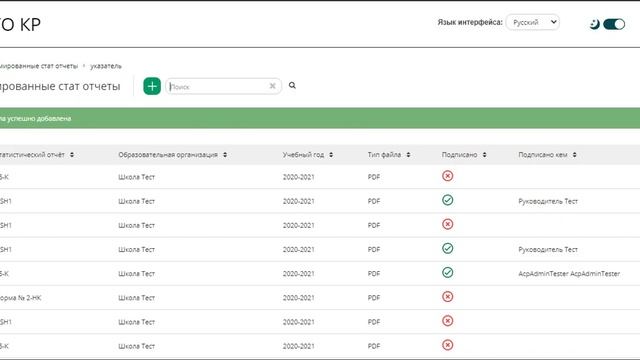The height and width of the screenshot is (360, 640).
Task: Click the стат отчеты page heading
Action: (x=60, y=86)
